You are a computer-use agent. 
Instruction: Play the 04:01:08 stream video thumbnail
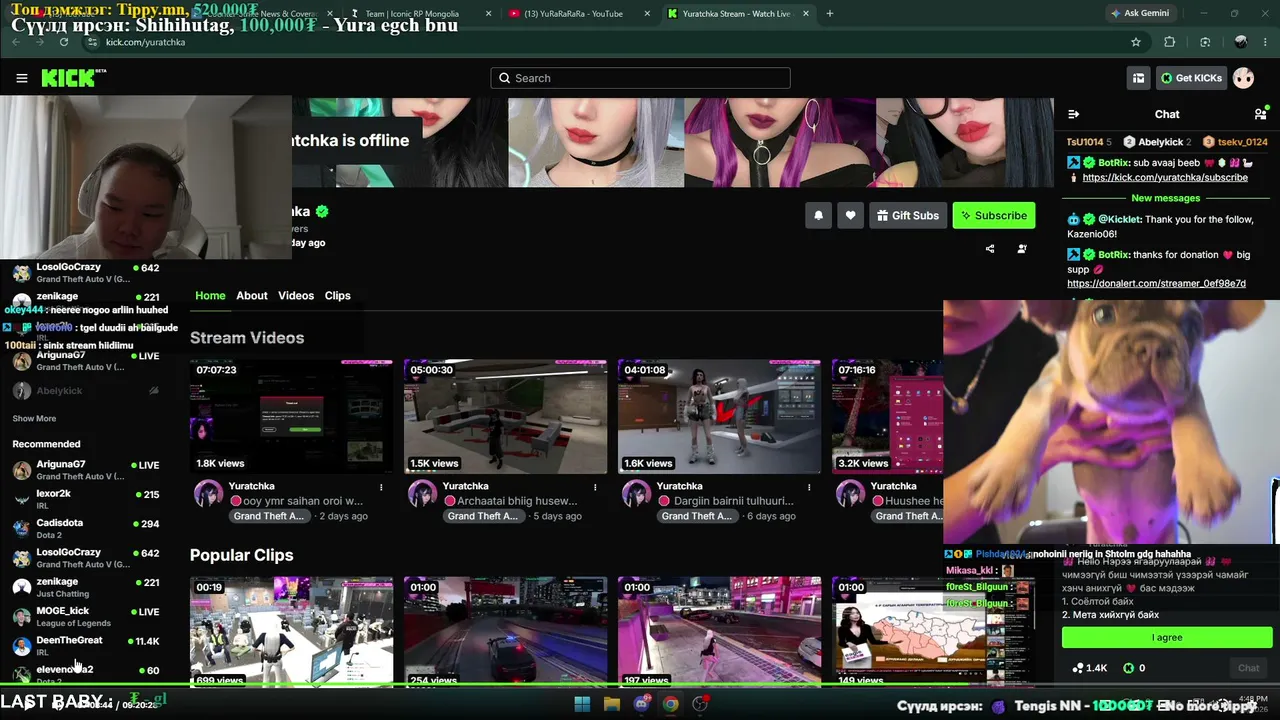point(719,417)
